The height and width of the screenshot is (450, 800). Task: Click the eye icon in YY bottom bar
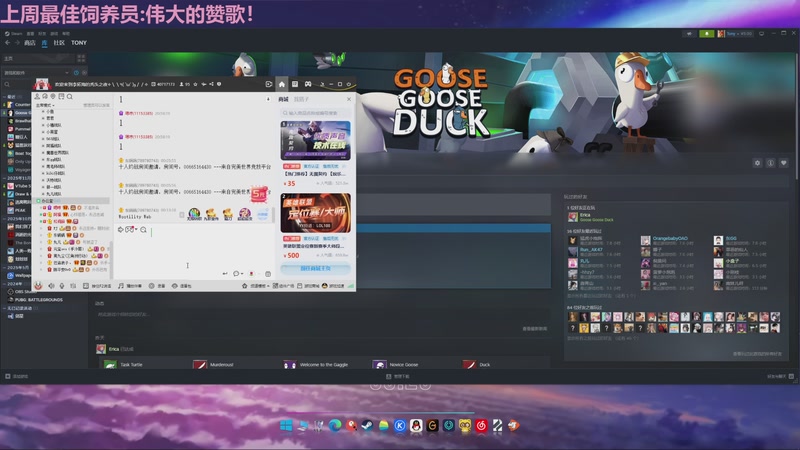174,286
